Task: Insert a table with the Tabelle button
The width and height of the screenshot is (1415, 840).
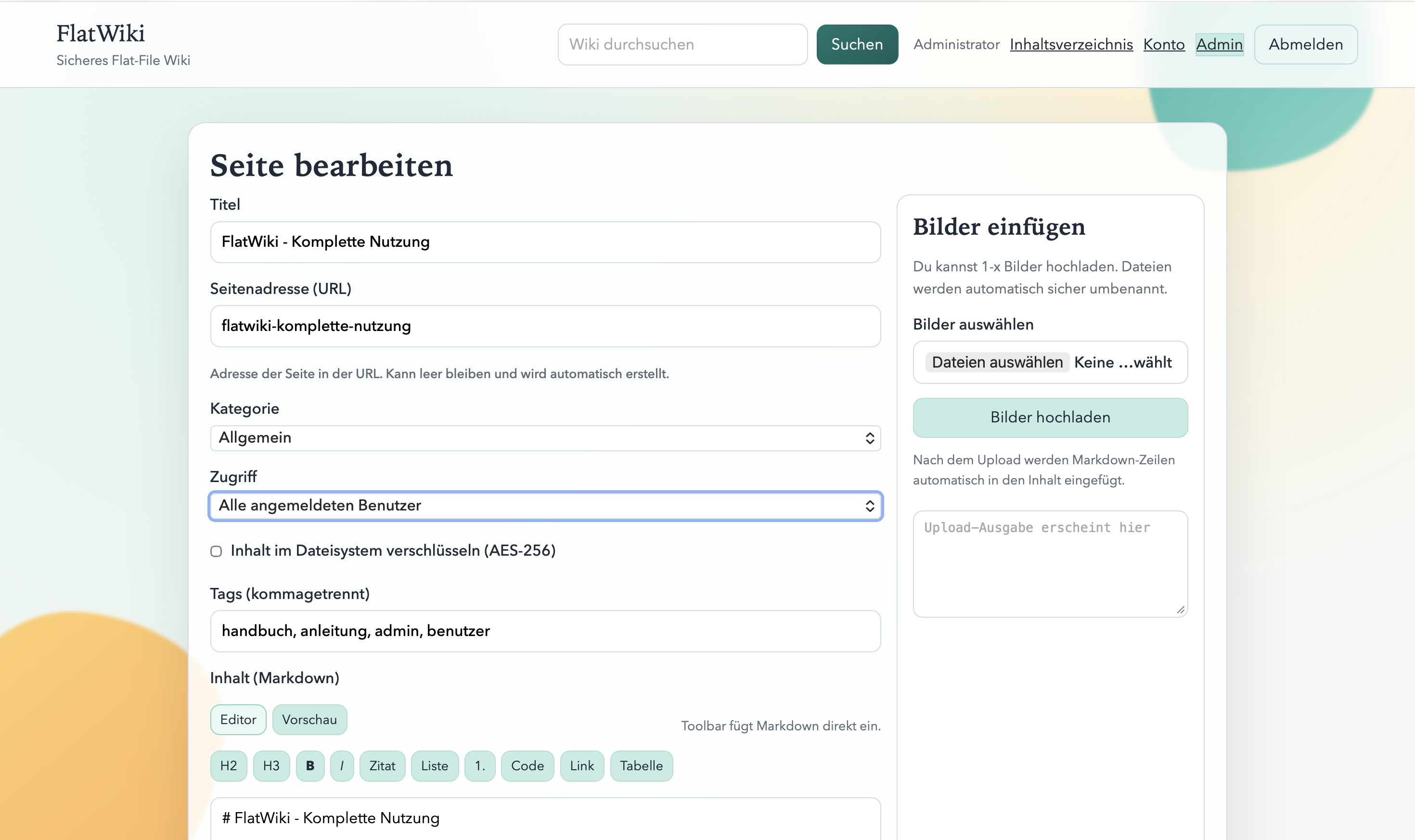Action: (641, 765)
